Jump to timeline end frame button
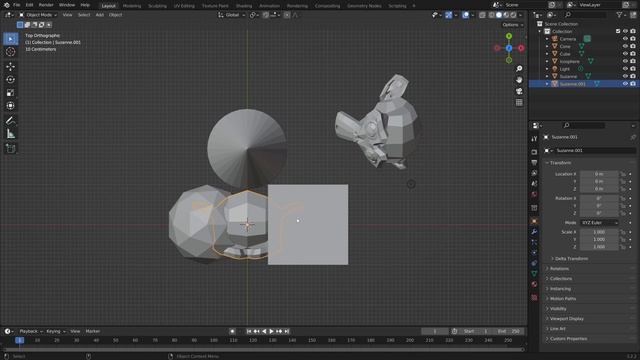Screen dimensions: 640x360 coord(287,331)
